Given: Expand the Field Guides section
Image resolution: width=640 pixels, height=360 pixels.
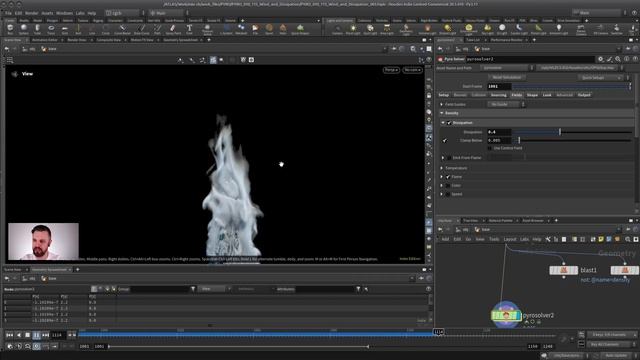Looking at the screenshot, I should click(442, 104).
